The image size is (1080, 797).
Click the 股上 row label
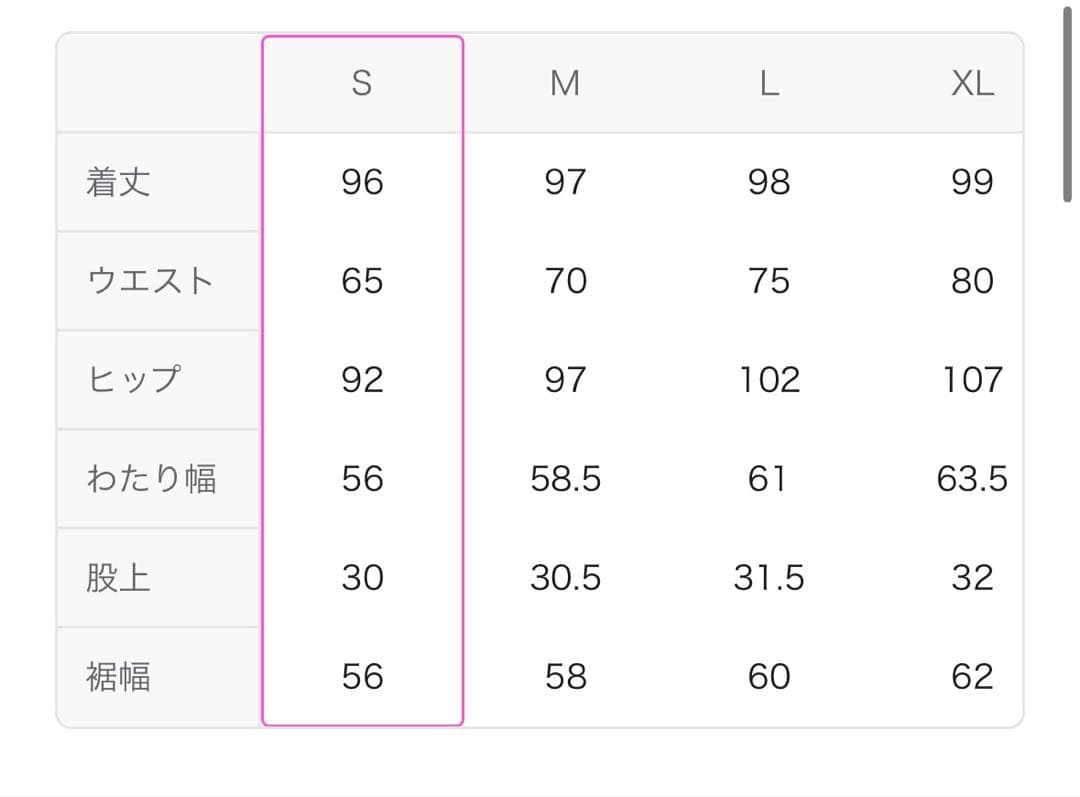click(119, 578)
